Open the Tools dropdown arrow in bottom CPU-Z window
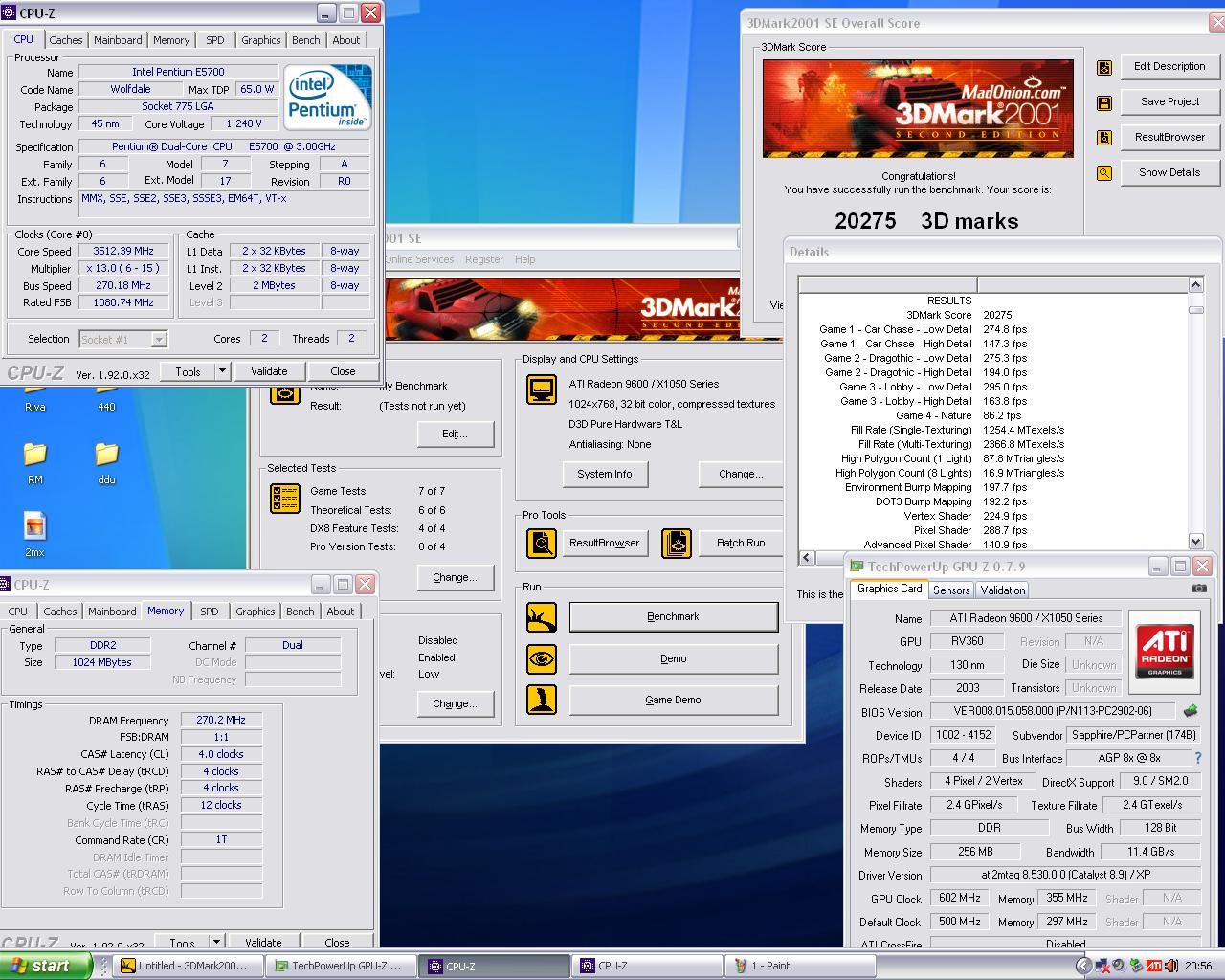This screenshot has height=980, width=1225. tap(216, 943)
